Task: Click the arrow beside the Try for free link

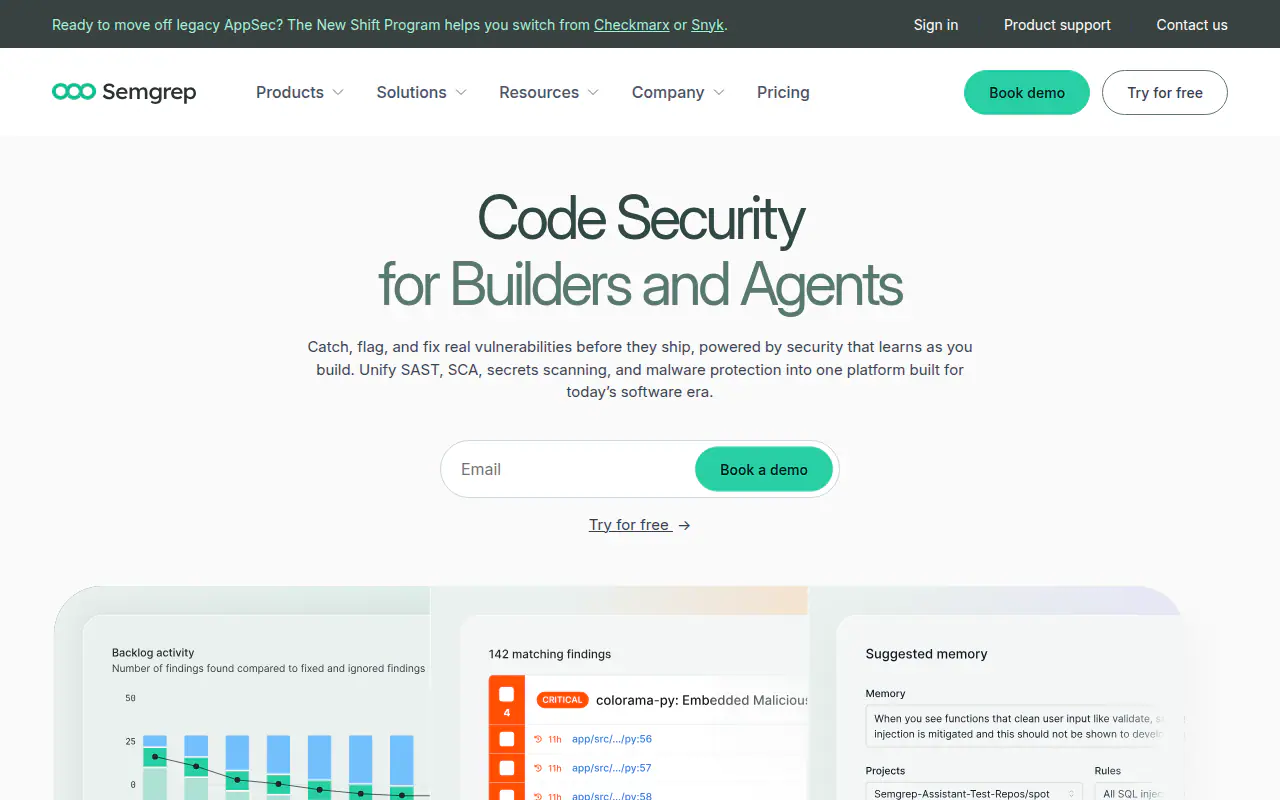Action: pyautogui.click(x=684, y=525)
